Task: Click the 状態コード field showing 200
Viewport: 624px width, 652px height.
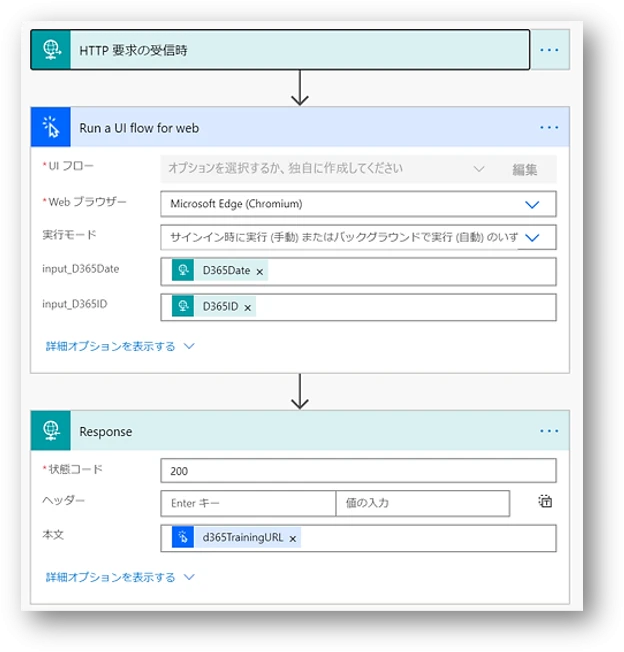Action: pyautogui.click(x=358, y=471)
